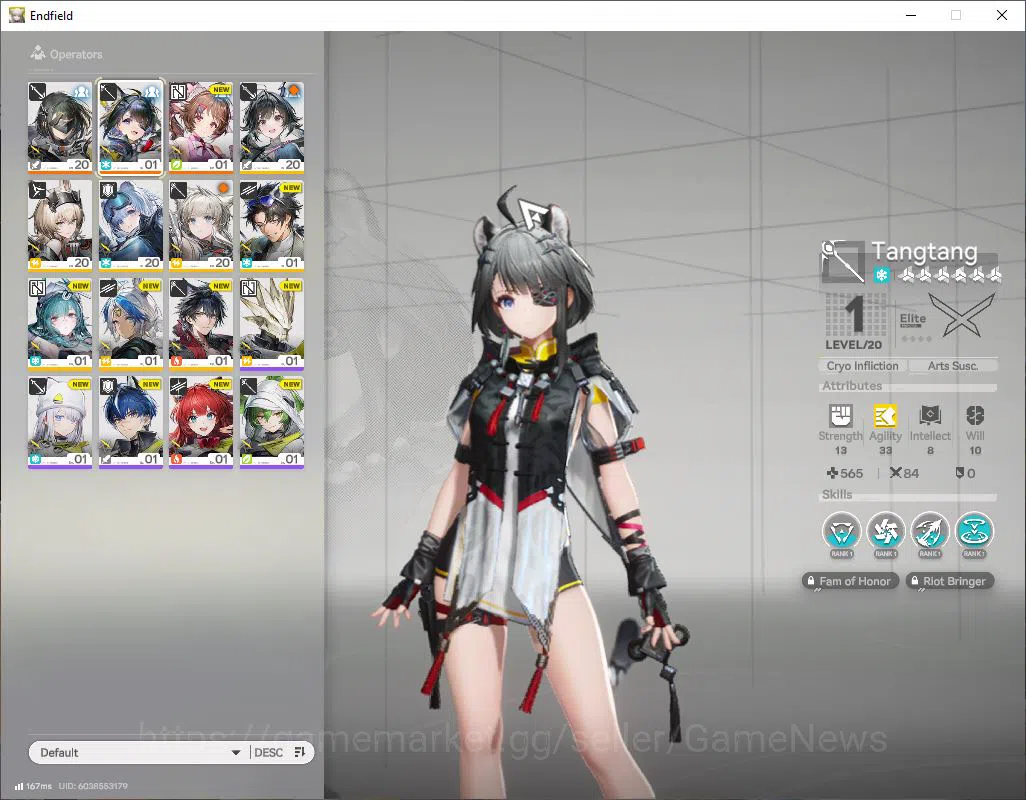Open the locked Fam of Honor talent
Image resolution: width=1026 pixels, height=800 pixels.
[x=849, y=581]
